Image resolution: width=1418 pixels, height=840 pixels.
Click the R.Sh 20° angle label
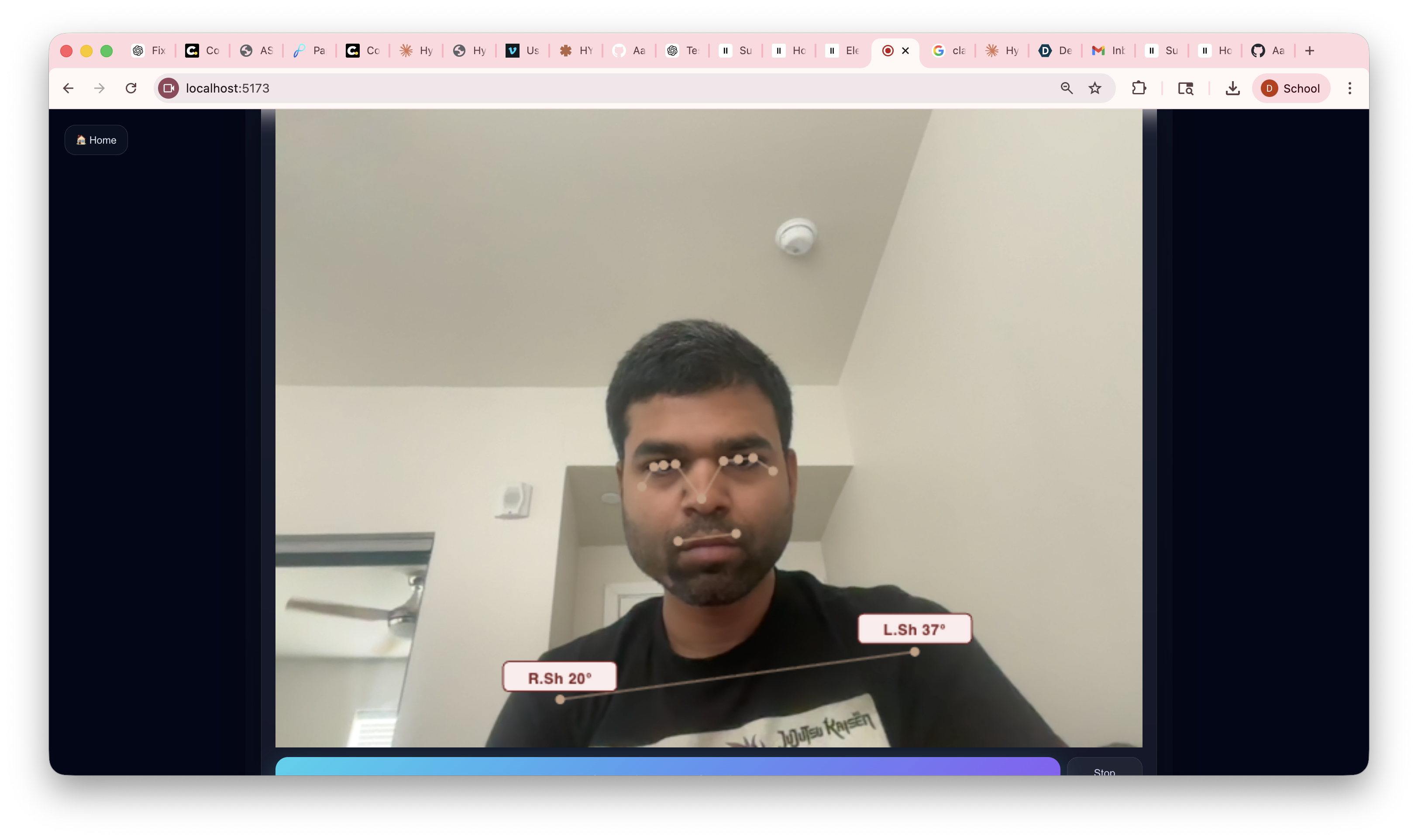point(559,678)
